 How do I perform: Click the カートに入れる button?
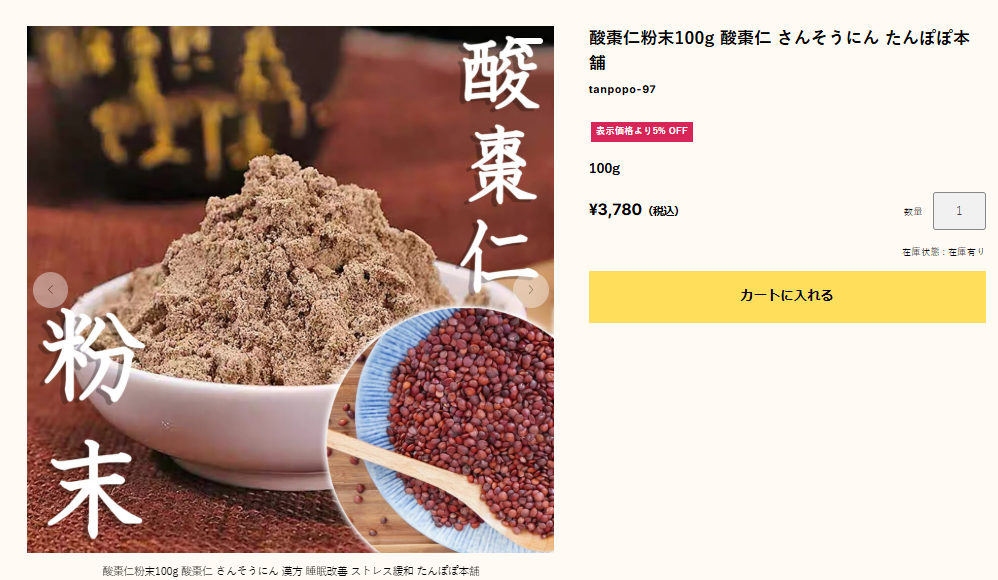tap(787, 296)
